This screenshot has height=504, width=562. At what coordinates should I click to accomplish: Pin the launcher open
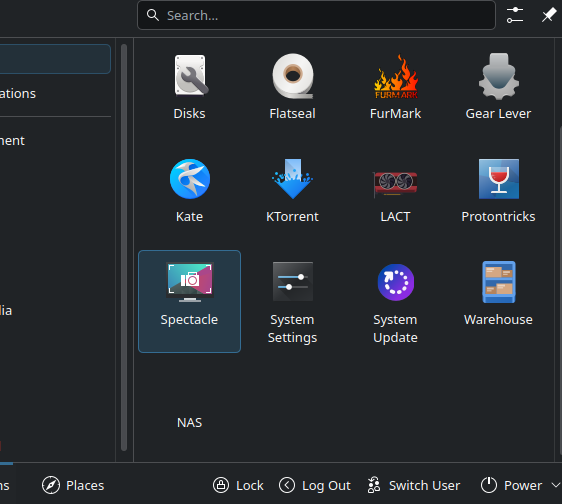click(x=548, y=15)
